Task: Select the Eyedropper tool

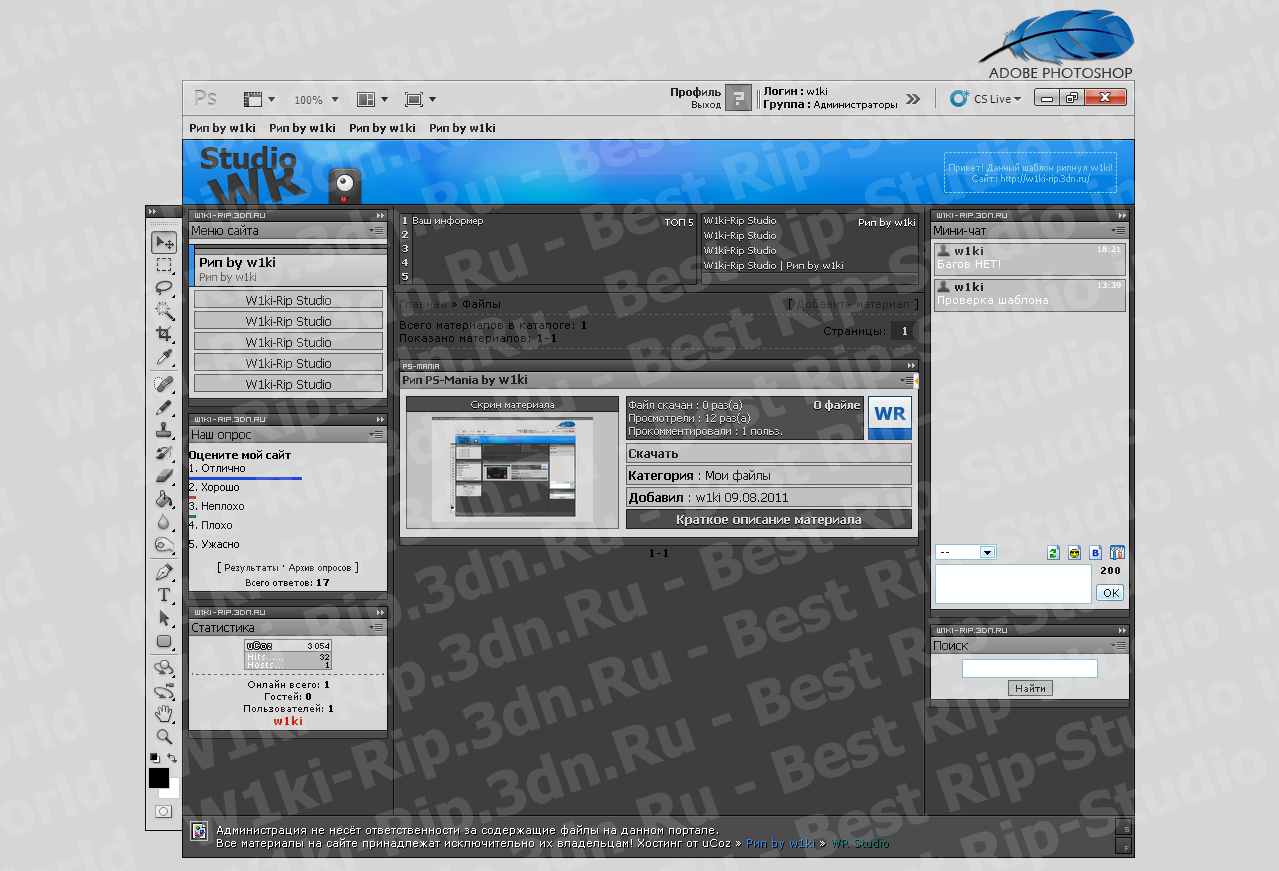Action: 164,358
